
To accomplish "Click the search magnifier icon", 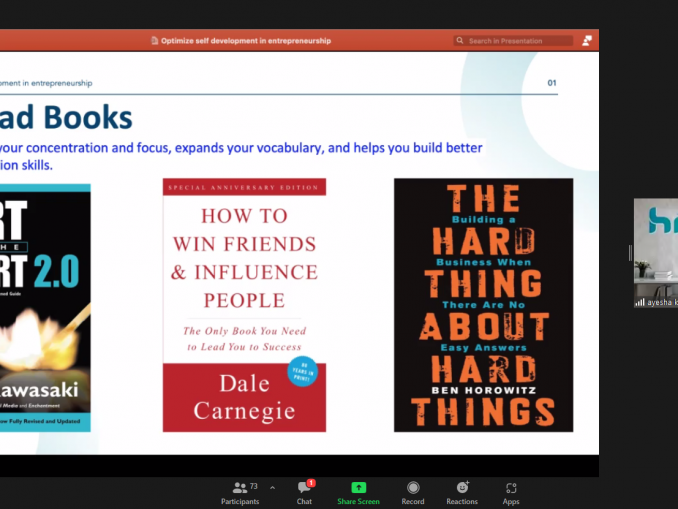I will point(460,41).
